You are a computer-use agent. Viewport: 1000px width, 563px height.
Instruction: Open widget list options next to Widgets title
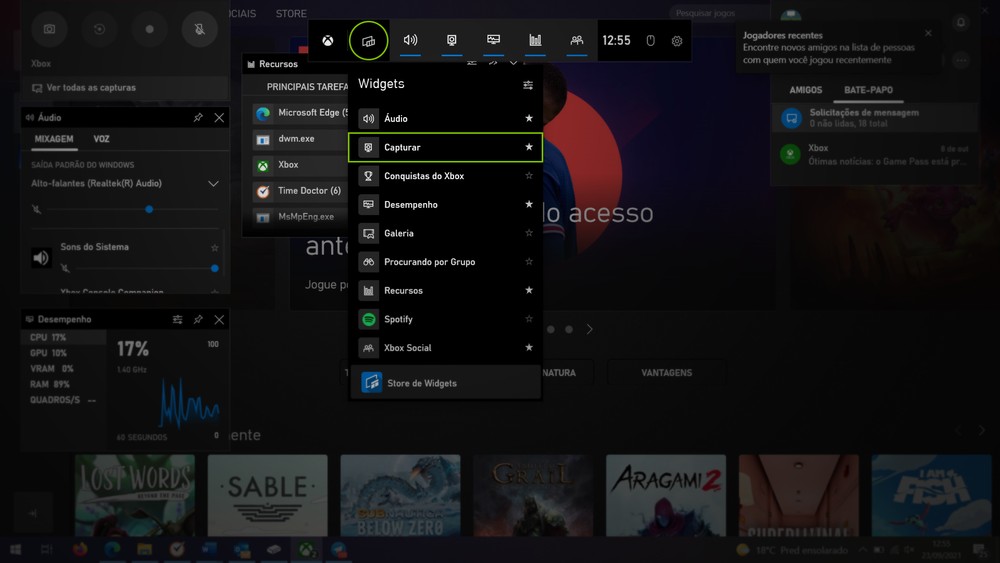click(x=528, y=85)
